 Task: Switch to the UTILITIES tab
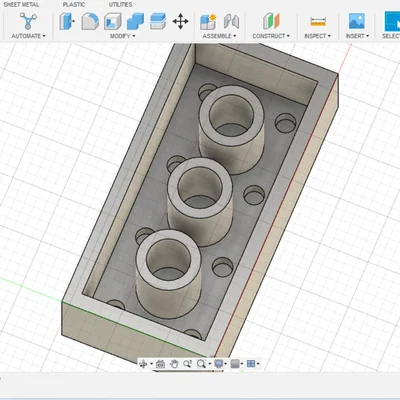pyautogui.click(x=120, y=5)
